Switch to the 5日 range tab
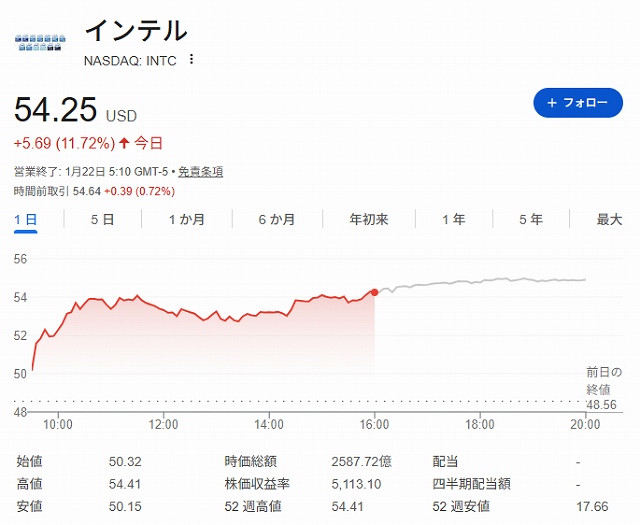This screenshot has width=640, height=525. click(102, 220)
